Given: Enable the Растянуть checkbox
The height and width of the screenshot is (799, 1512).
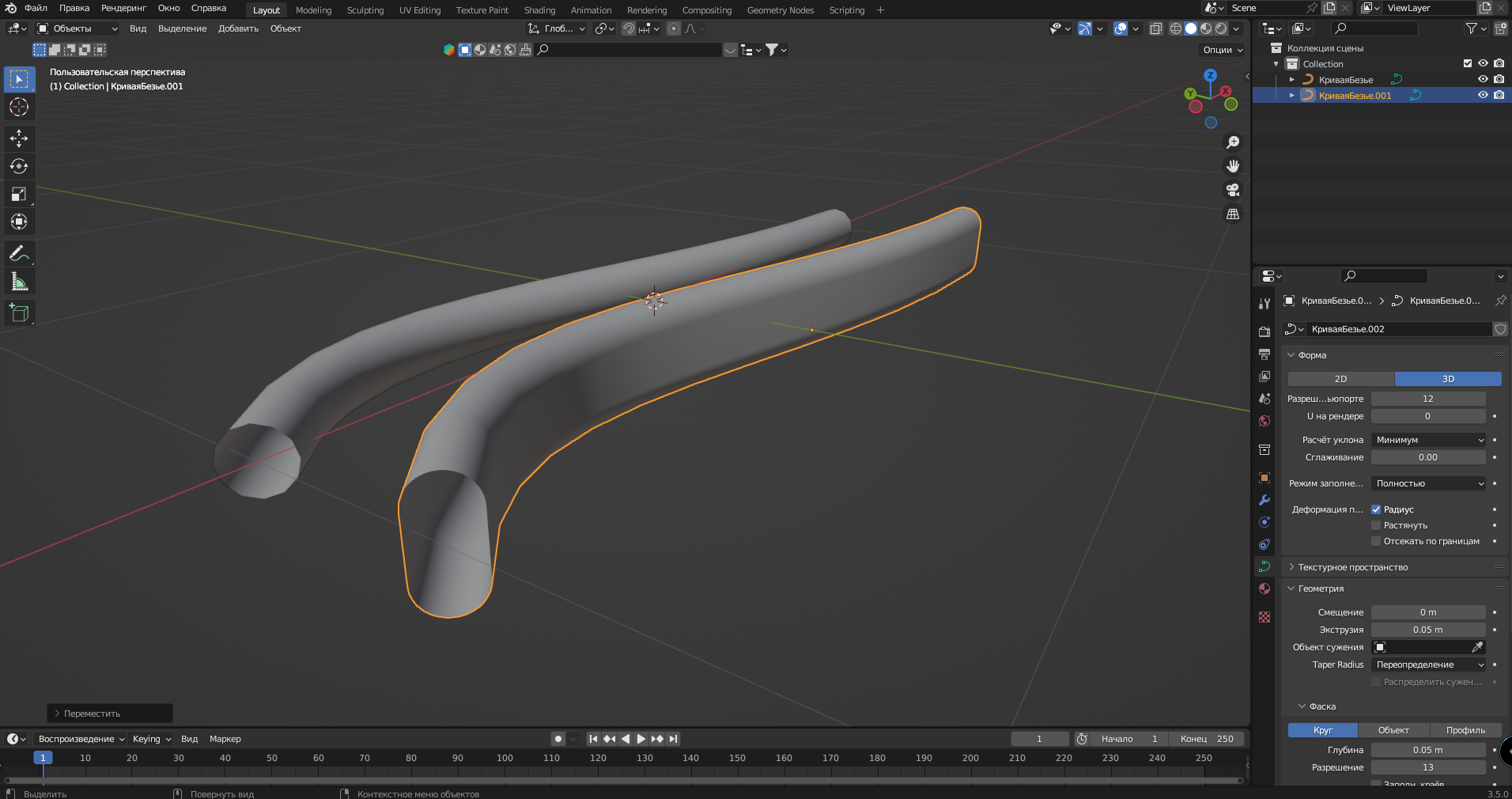Looking at the screenshot, I should (1376, 525).
